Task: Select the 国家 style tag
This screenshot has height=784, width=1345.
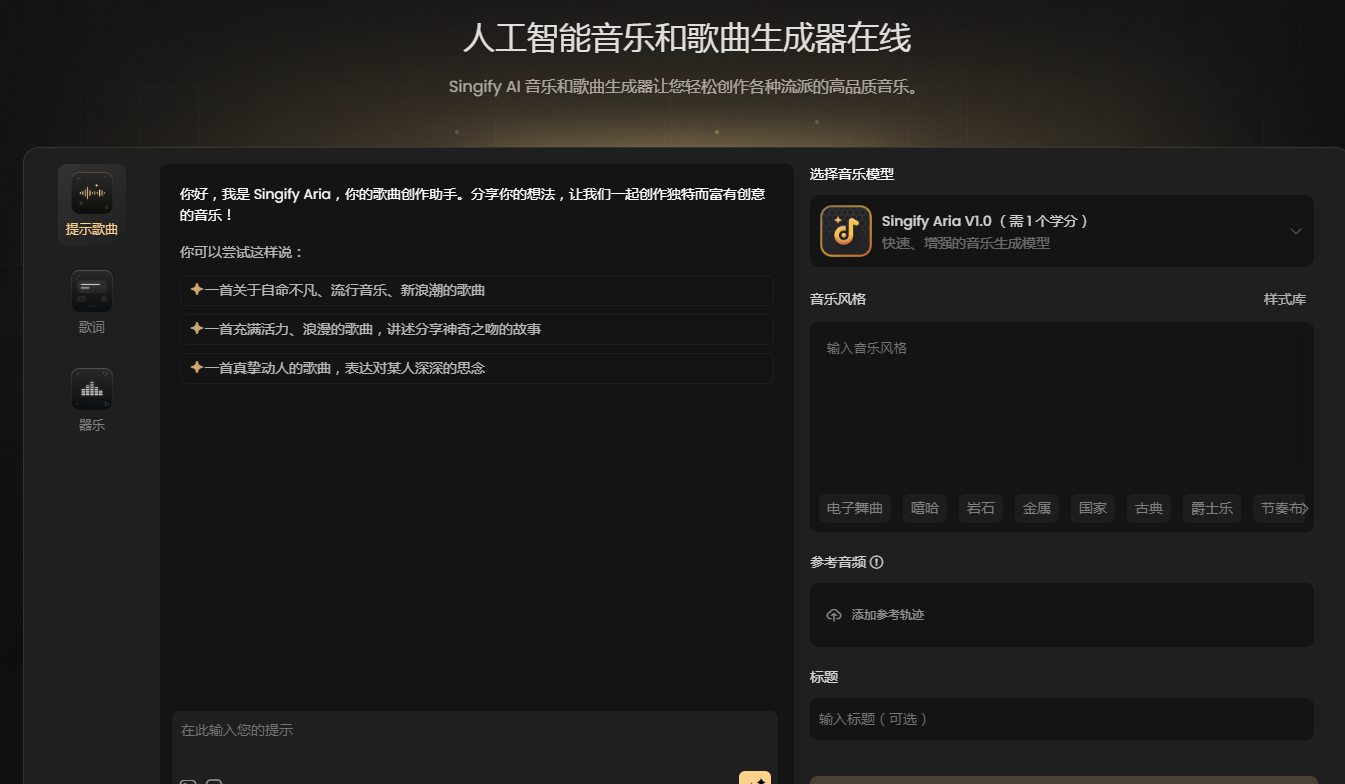Action: (x=1093, y=508)
